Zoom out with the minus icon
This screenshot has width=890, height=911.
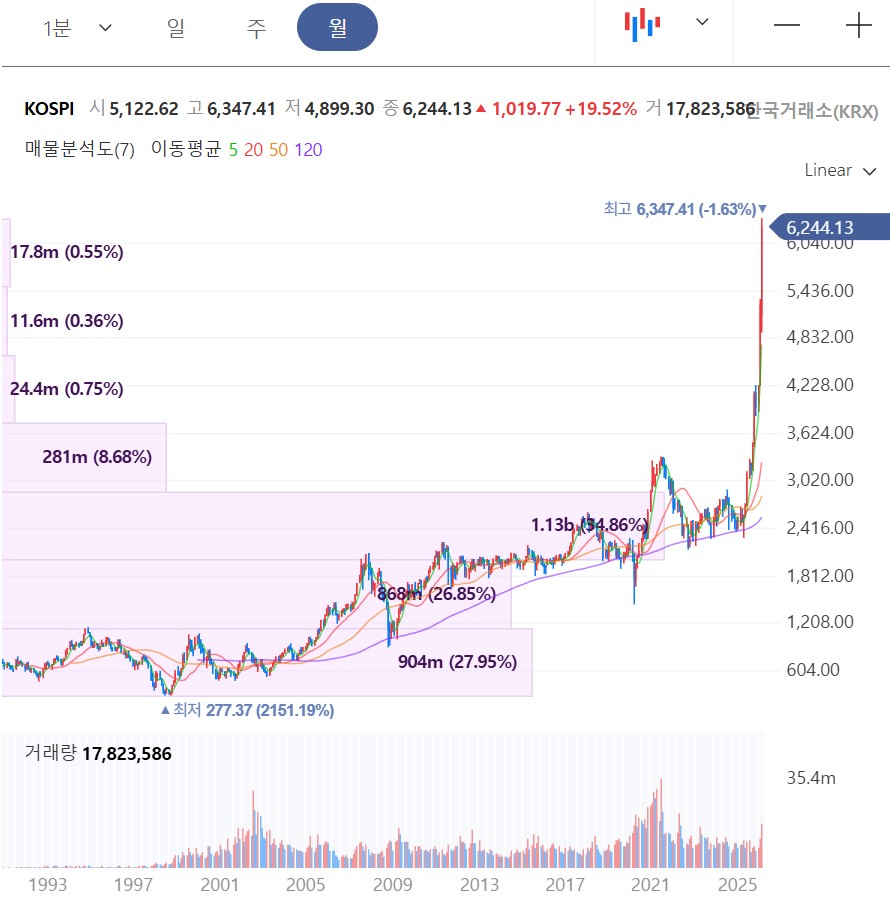pos(787,26)
